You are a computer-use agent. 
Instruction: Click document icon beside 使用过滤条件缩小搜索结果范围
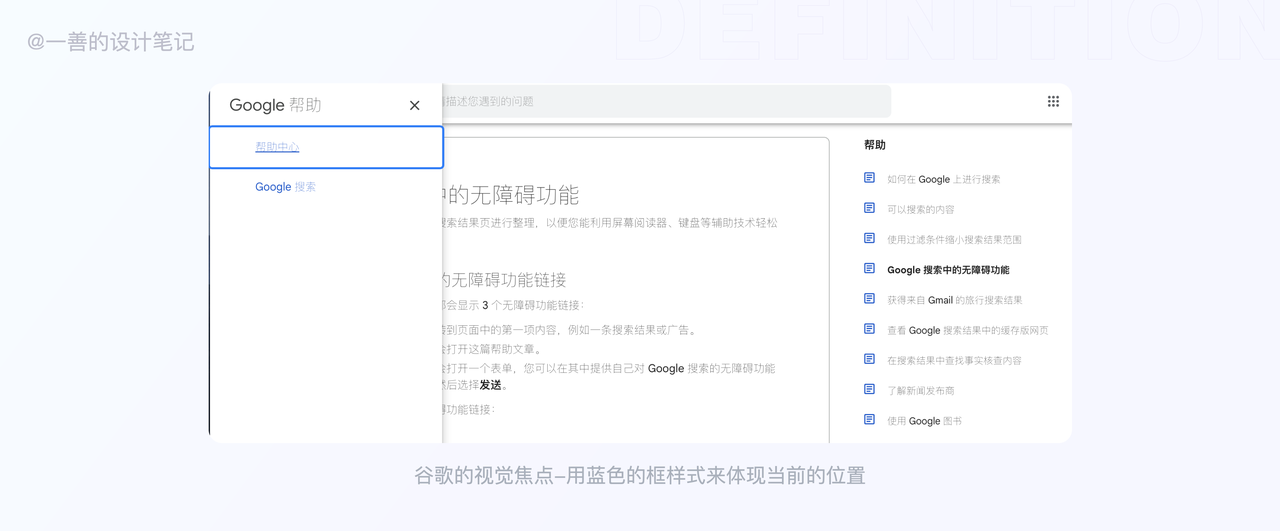click(x=869, y=238)
